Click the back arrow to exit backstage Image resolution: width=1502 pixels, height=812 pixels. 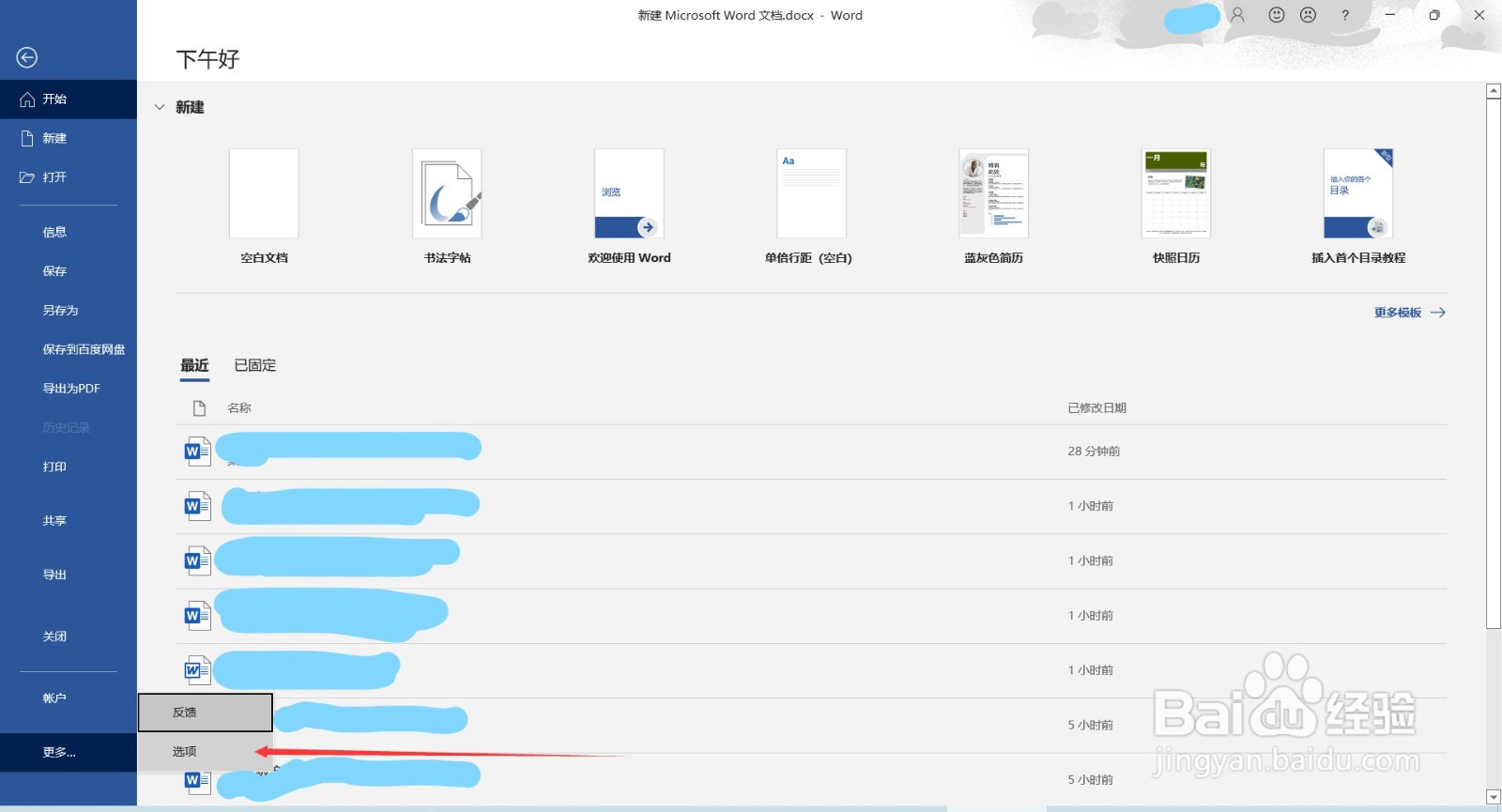coord(27,57)
